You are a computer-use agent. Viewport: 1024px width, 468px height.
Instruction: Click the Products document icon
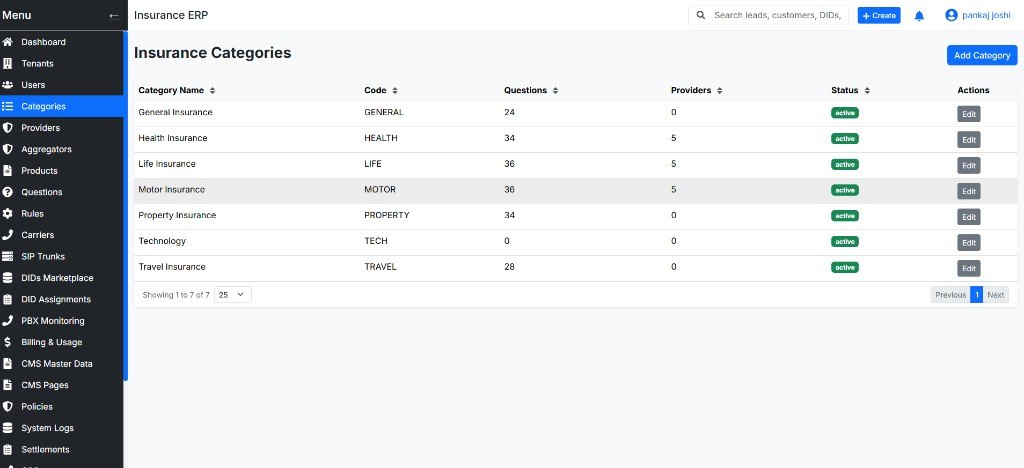point(8,170)
